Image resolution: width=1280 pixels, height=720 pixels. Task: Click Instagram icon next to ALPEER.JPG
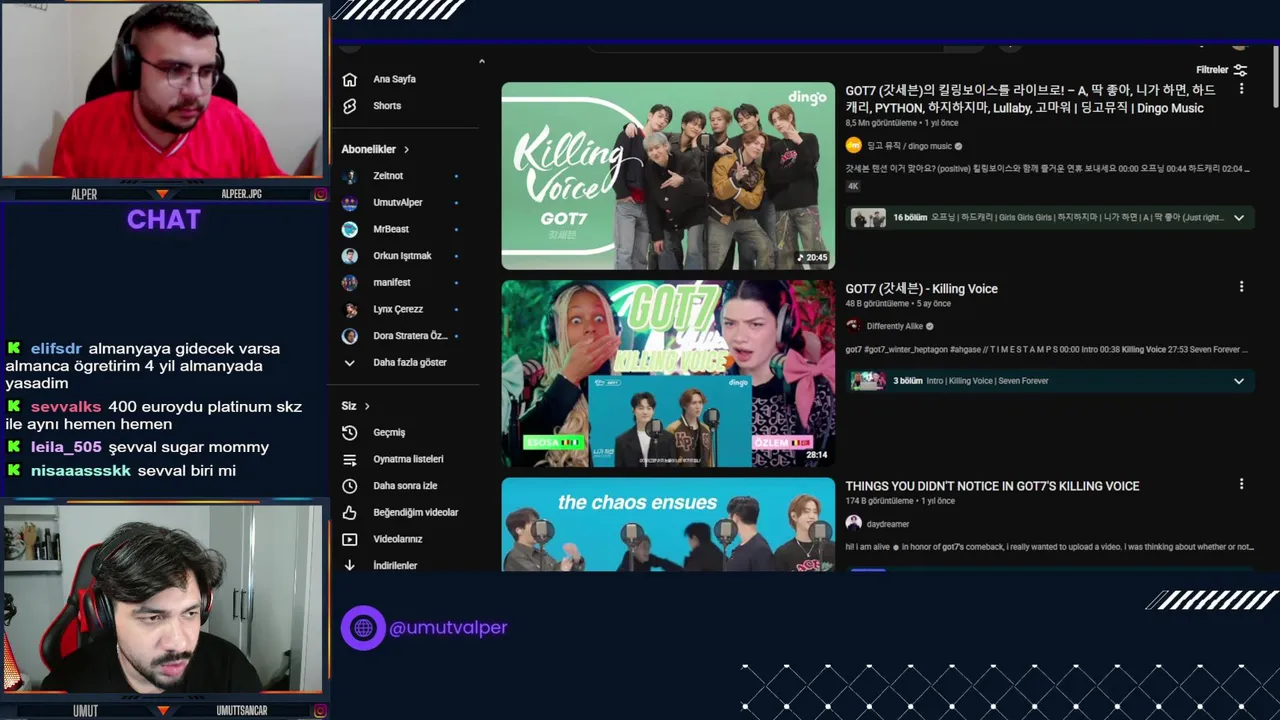[320, 194]
